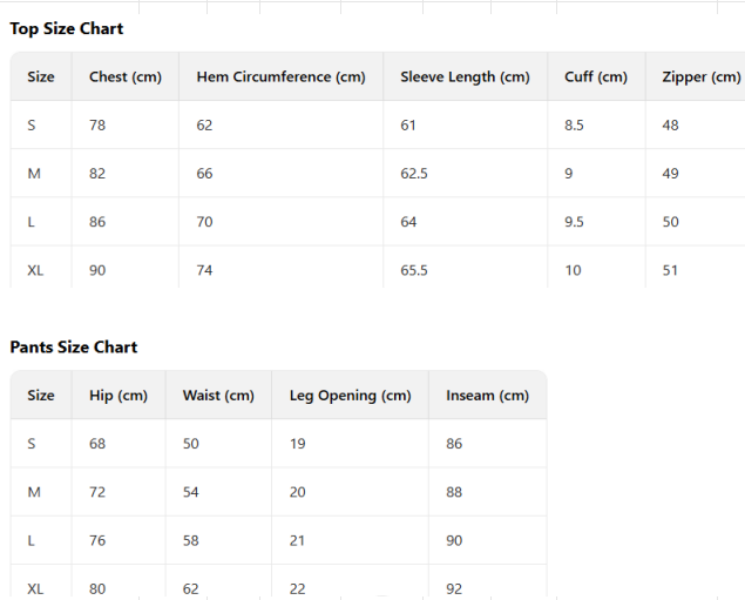Viewport: 745px width, 600px height.
Task: Select the inseam value 88
Action: click(x=454, y=492)
